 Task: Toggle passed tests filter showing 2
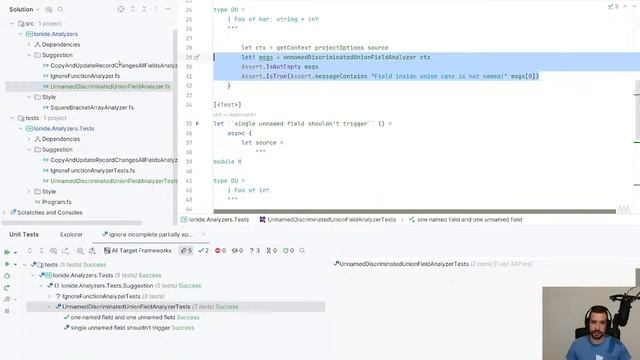coord(203,251)
